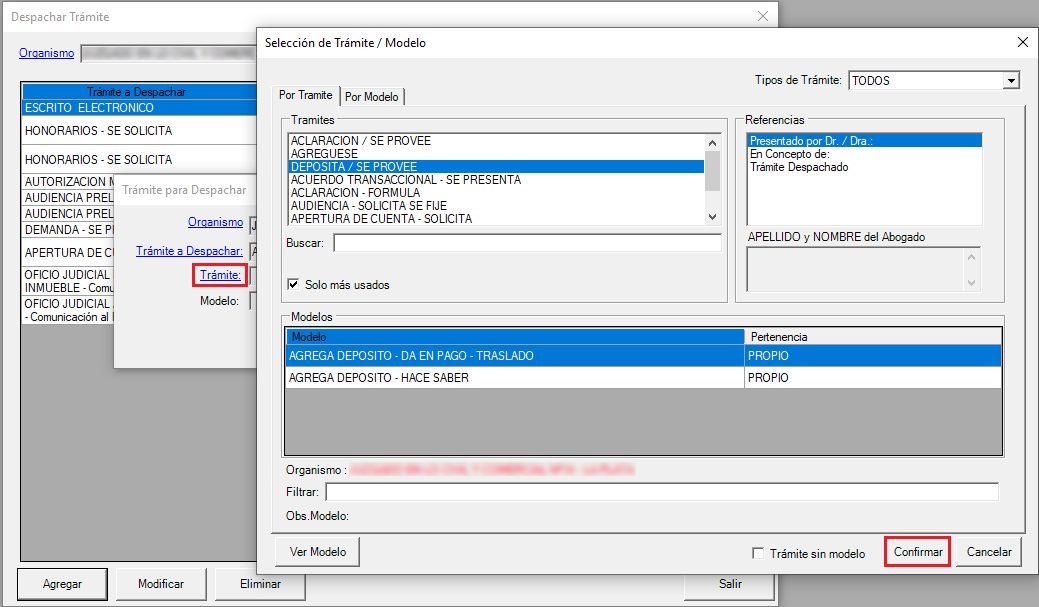Close the Despachar Trámite window
Image resolution: width=1039 pixels, height=607 pixels.
coord(763,17)
